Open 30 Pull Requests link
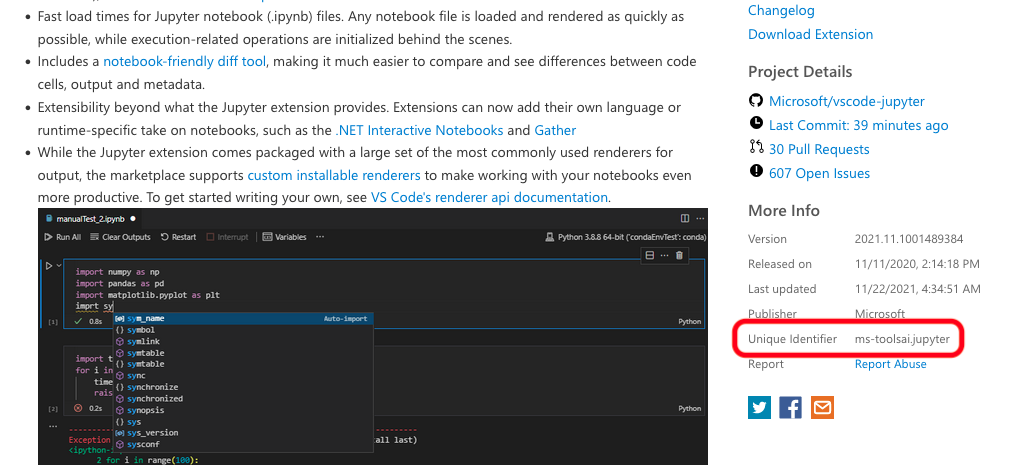Viewport: 1012px width, 465px height. (x=819, y=149)
